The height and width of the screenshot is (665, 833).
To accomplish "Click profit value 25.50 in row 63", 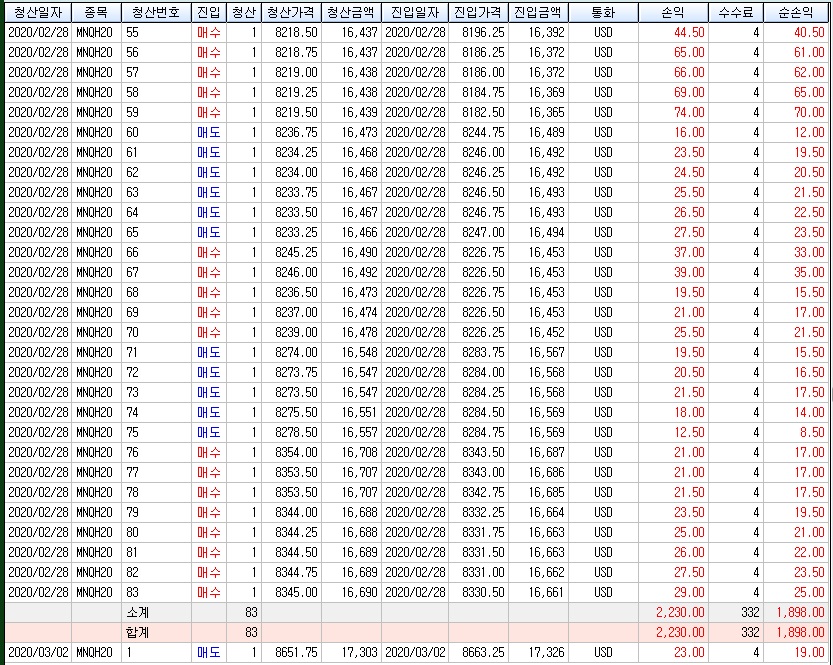I will click(673, 192).
